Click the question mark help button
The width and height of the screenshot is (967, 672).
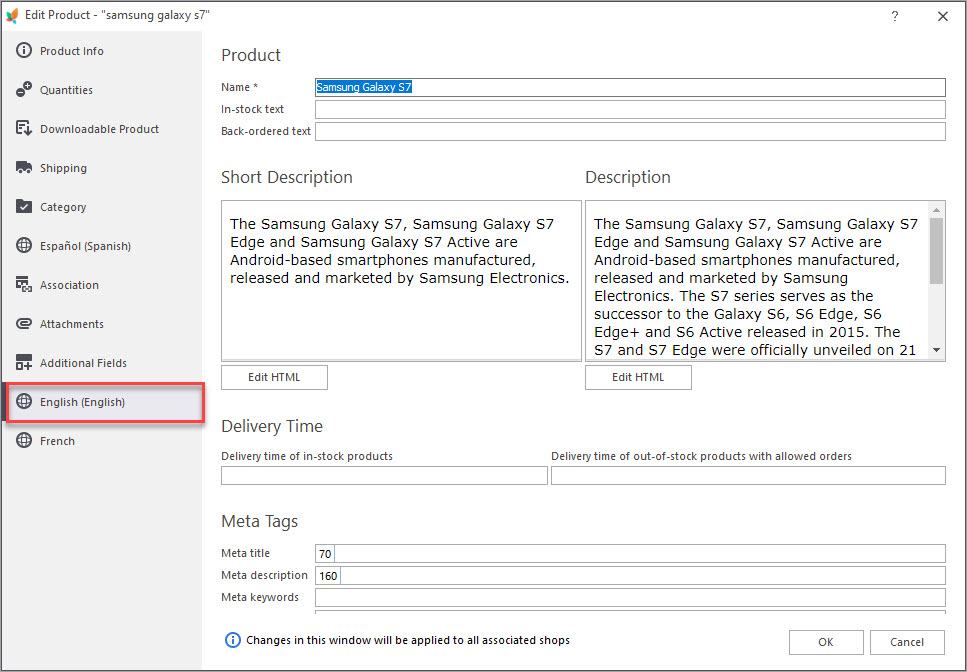tap(895, 16)
